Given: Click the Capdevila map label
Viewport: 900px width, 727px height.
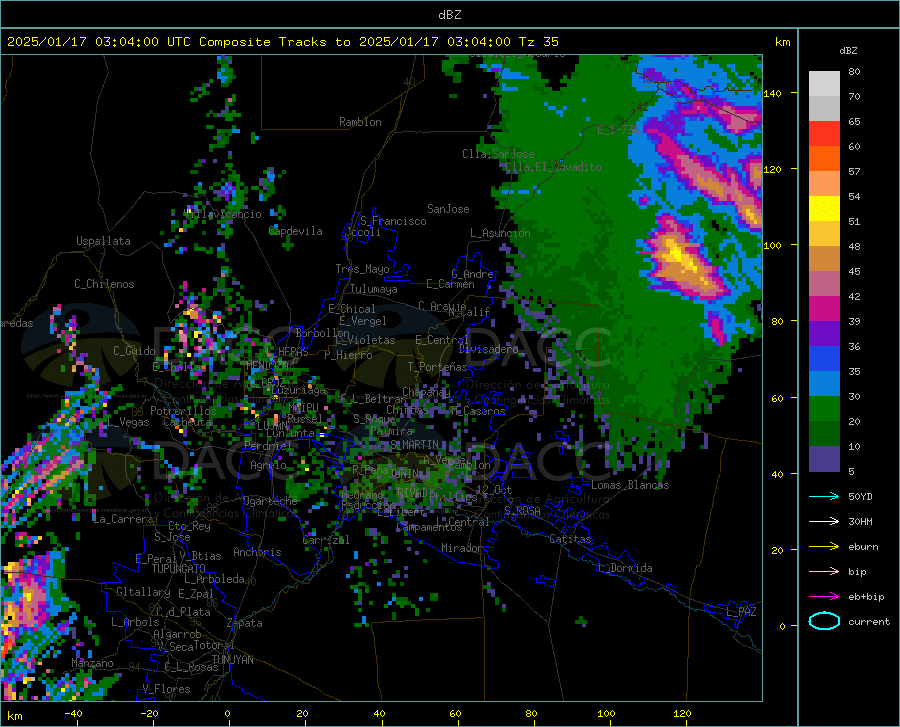Looking at the screenshot, I should pos(296,231).
